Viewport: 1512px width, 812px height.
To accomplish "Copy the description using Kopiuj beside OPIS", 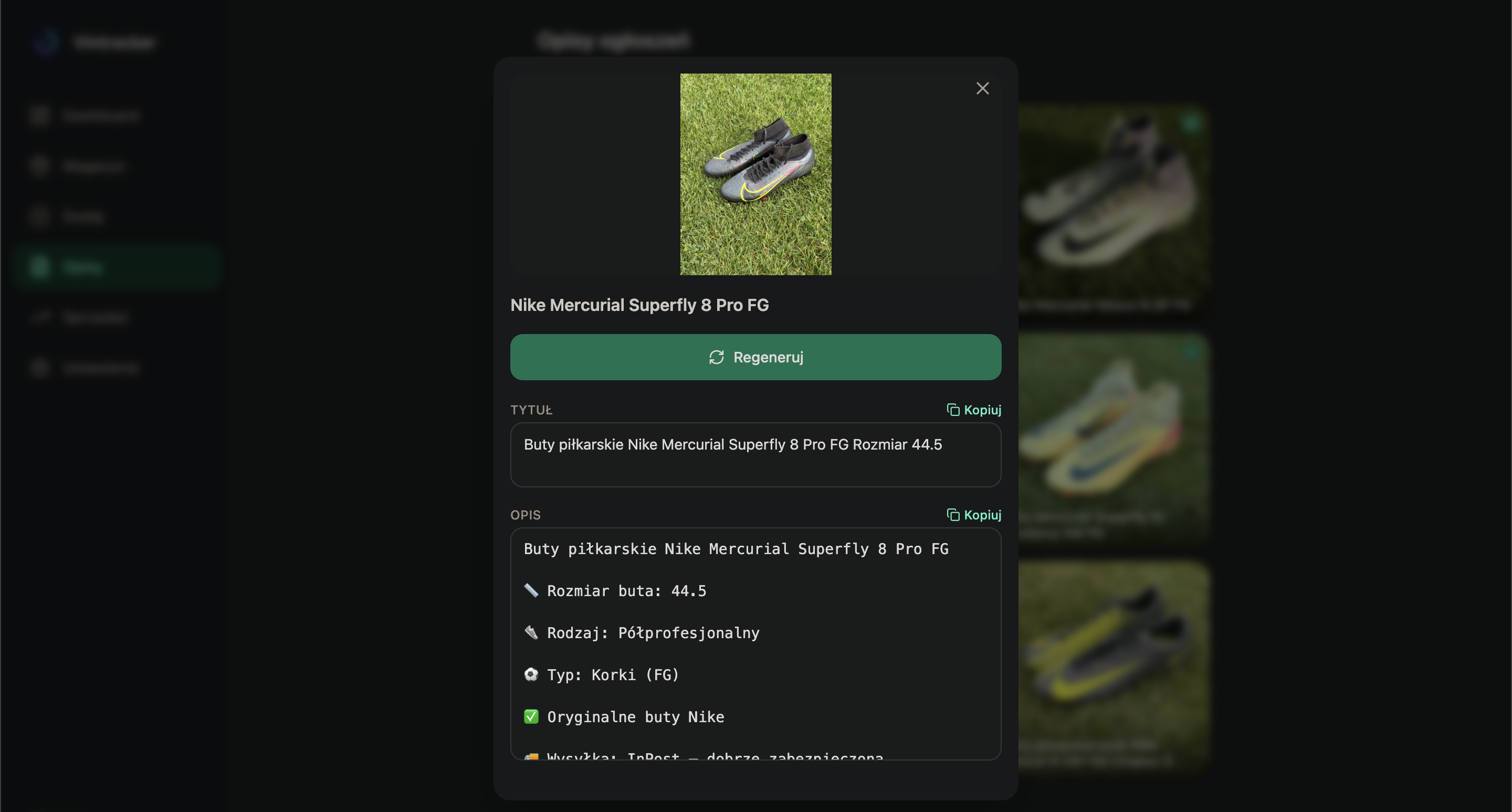I will (974, 515).
